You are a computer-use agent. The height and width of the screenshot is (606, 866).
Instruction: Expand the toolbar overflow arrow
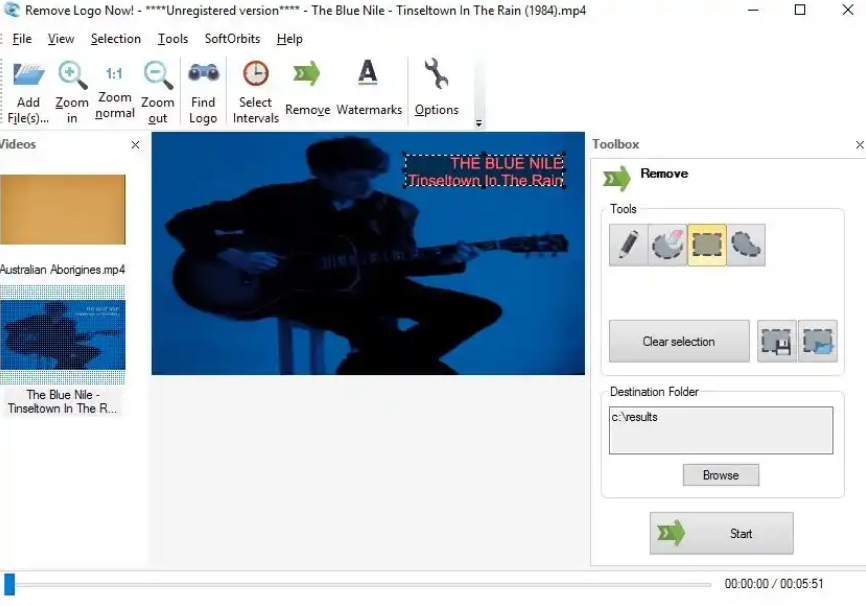478,124
